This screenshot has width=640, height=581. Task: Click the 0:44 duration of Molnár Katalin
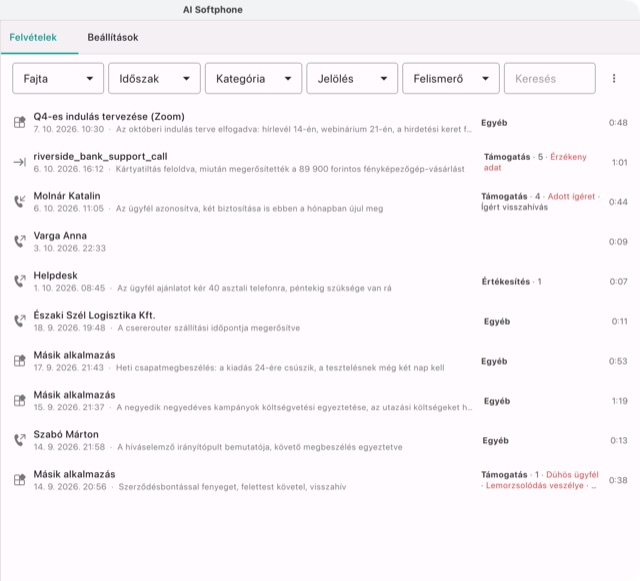tap(618, 202)
